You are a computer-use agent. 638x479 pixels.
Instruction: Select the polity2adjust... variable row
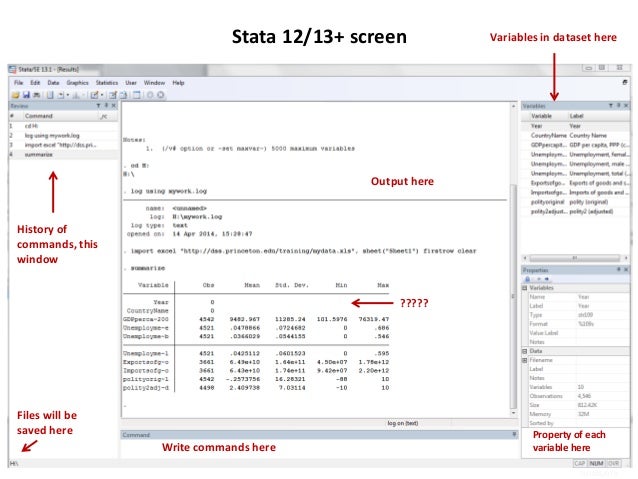click(575, 212)
